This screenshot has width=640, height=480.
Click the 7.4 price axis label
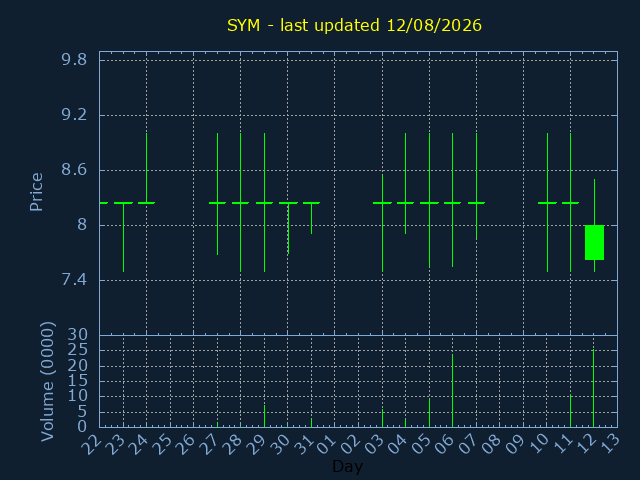click(74, 280)
